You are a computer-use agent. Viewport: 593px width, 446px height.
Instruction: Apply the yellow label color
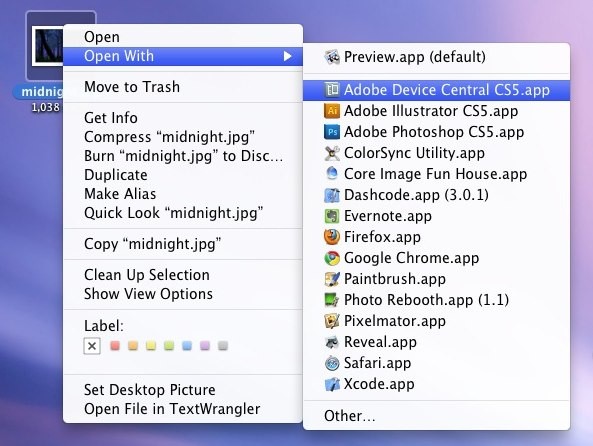coord(151,346)
